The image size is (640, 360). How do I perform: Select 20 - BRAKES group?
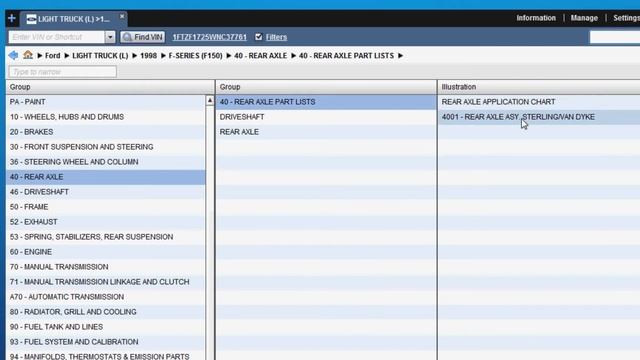click(x=106, y=132)
